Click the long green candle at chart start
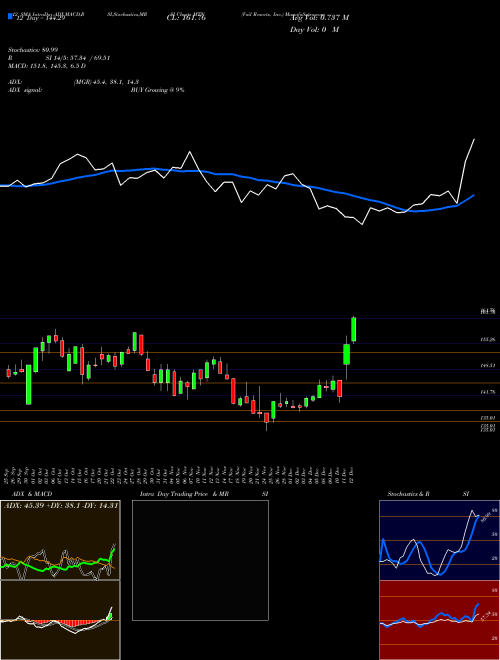 tap(29, 385)
